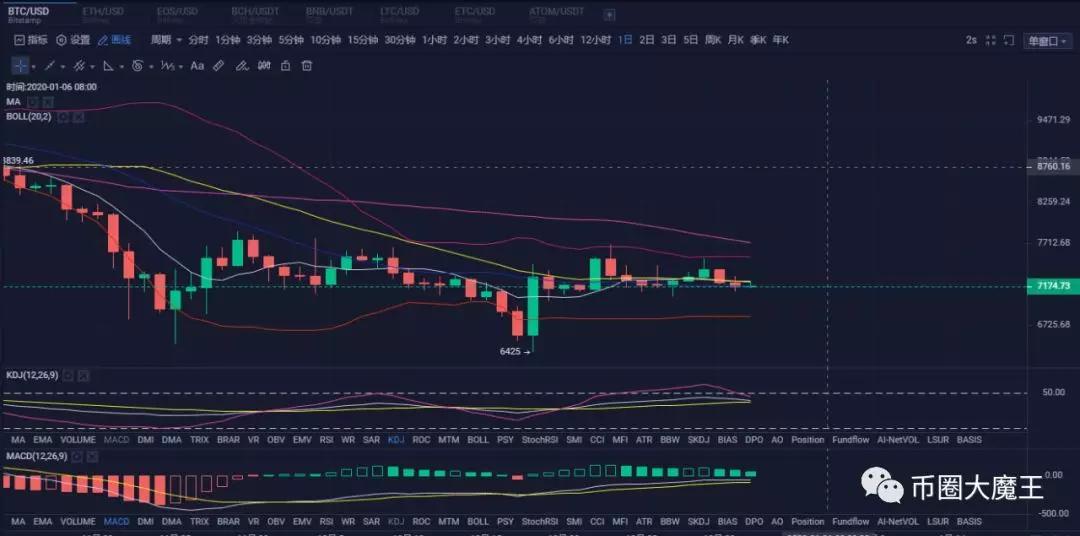This screenshot has width=1080, height=536.
Task: Click the lock drawings icon
Action: (x=285, y=66)
